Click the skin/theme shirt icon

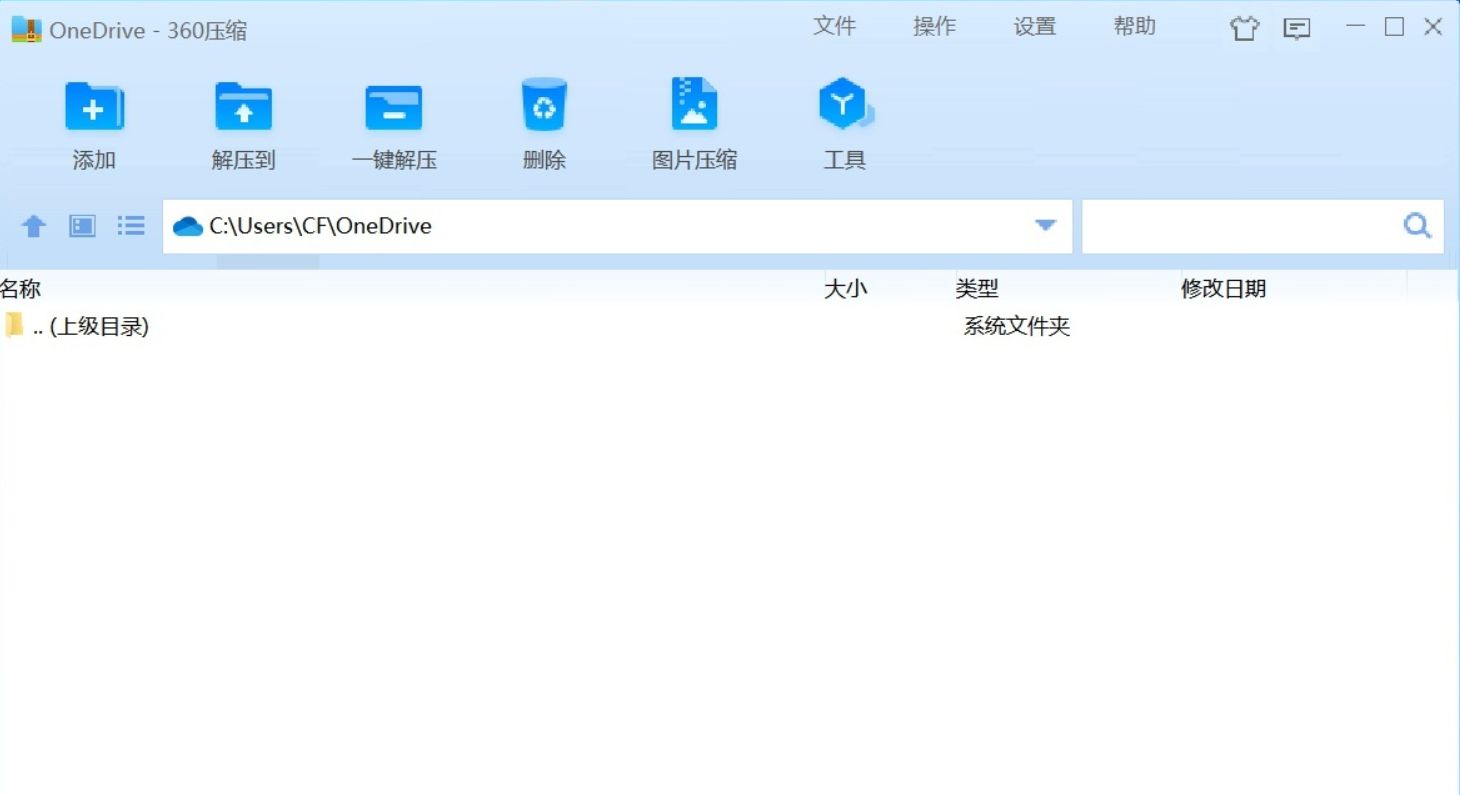tap(1244, 28)
